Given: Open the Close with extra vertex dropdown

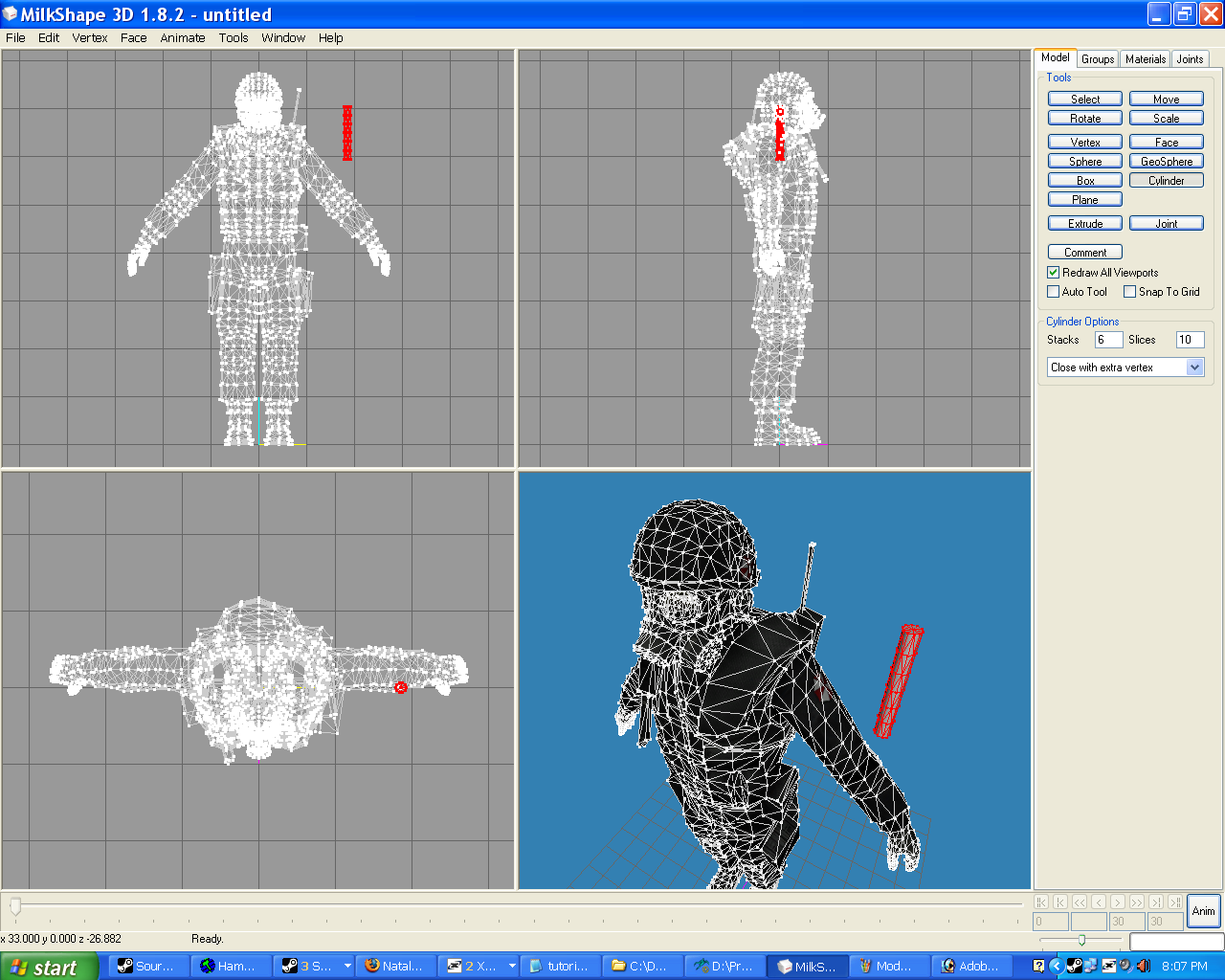Looking at the screenshot, I should click(x=1194, y=367).
